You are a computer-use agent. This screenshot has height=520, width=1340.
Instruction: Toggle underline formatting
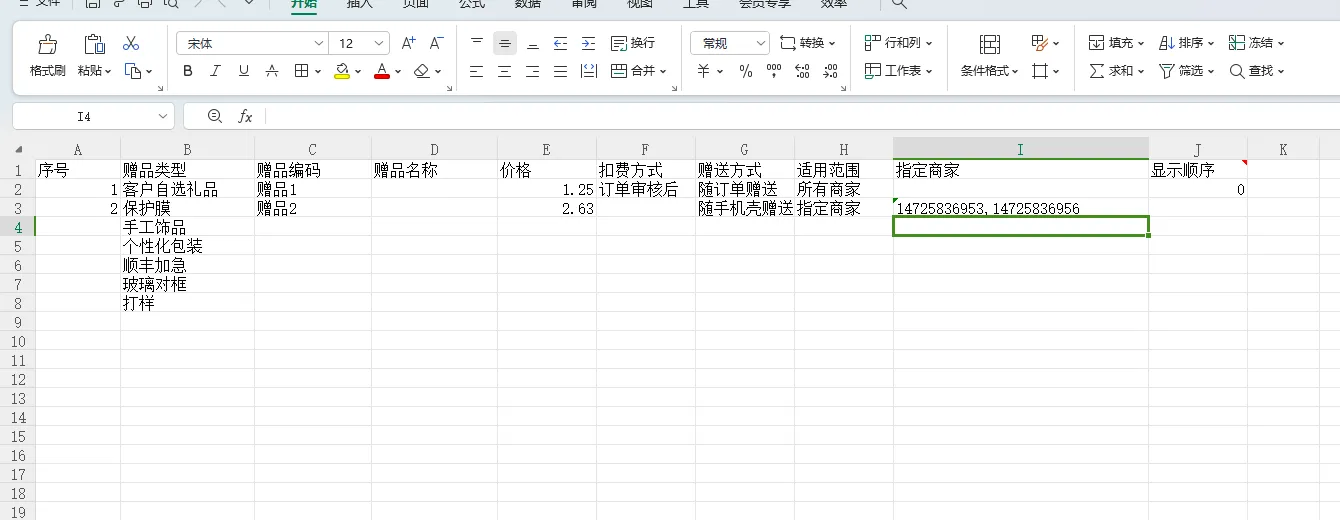coord(243,71)
